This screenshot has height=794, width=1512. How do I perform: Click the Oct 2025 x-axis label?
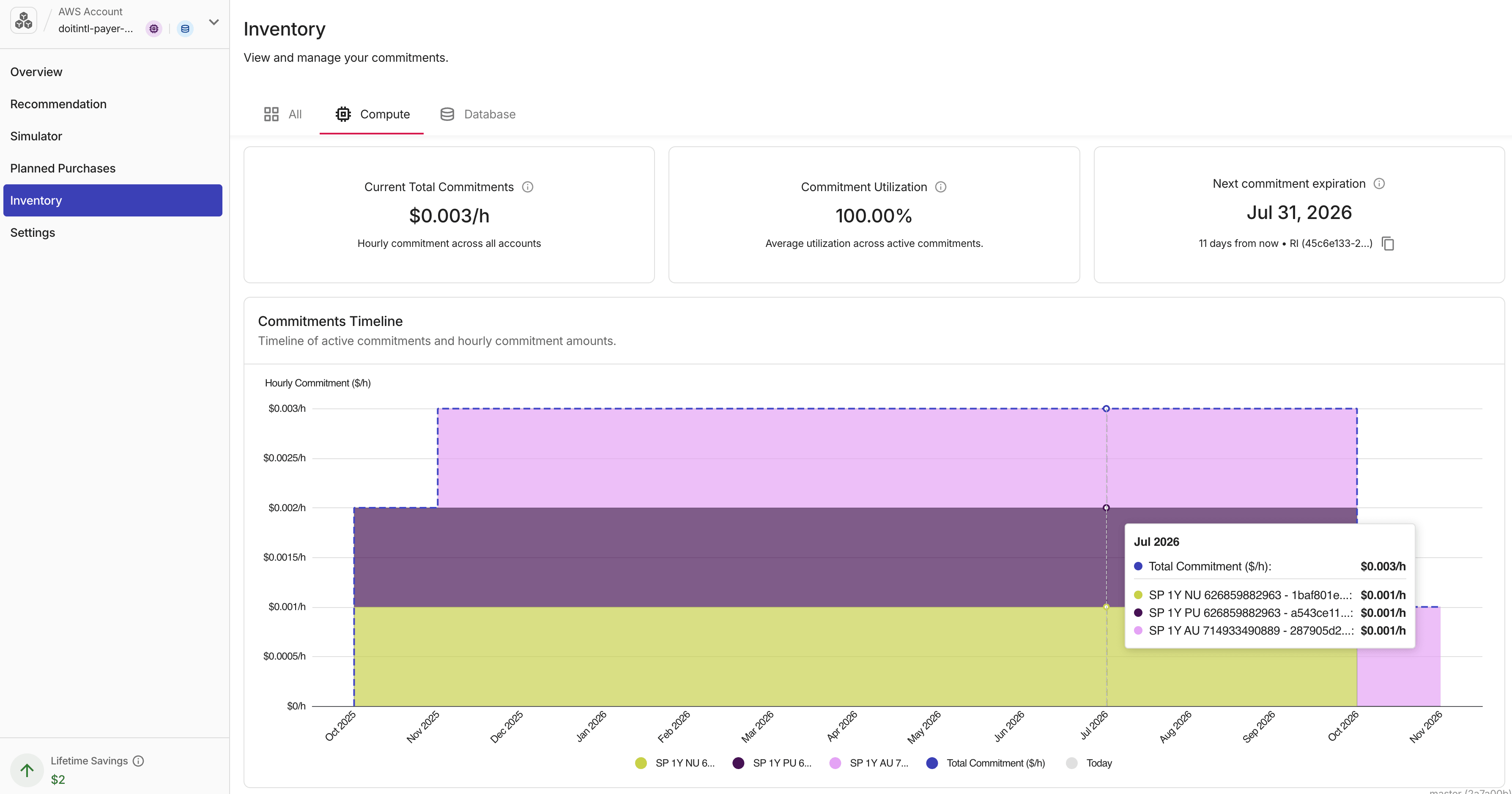341,726
